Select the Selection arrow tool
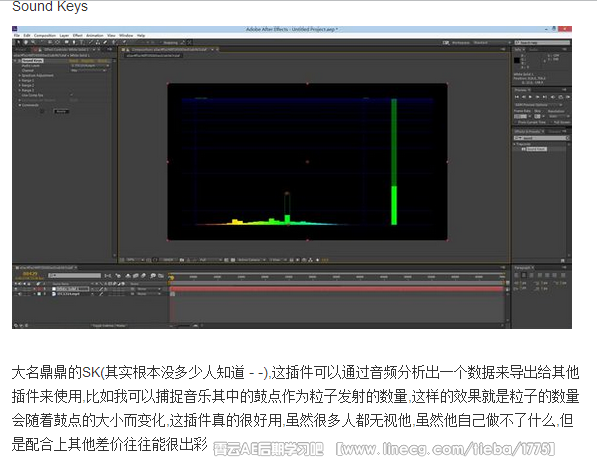The width and height of the screenshot is (597, 466). coord(18,42)
